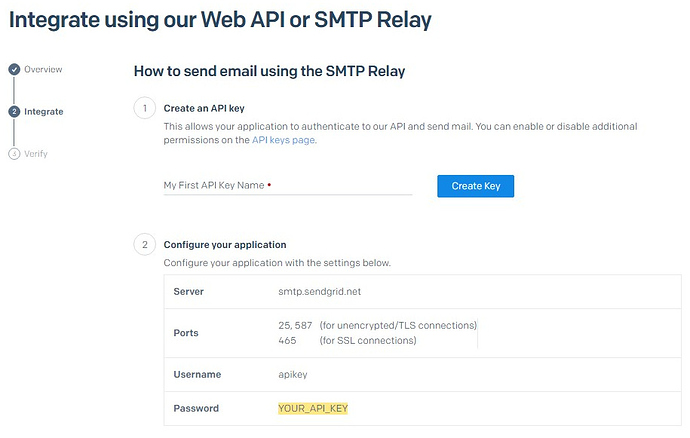Image resolution: width=690 pixels, height=438 pixels.
Task: Click the step 2 circle number
Action: (x=145, y=245)
